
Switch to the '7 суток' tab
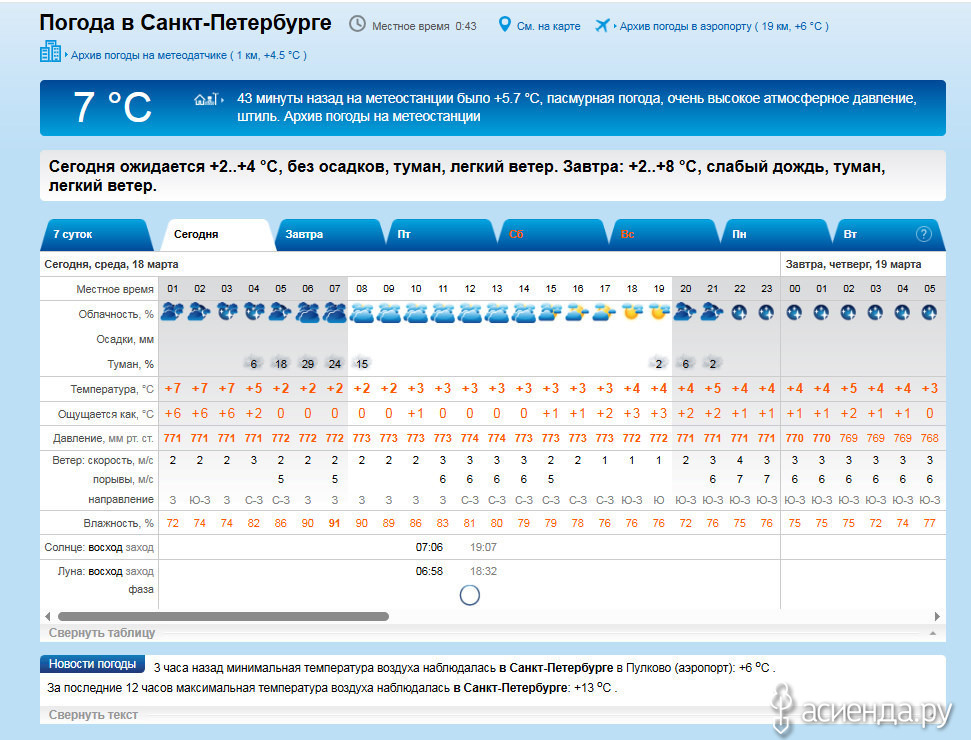point(73,234)
